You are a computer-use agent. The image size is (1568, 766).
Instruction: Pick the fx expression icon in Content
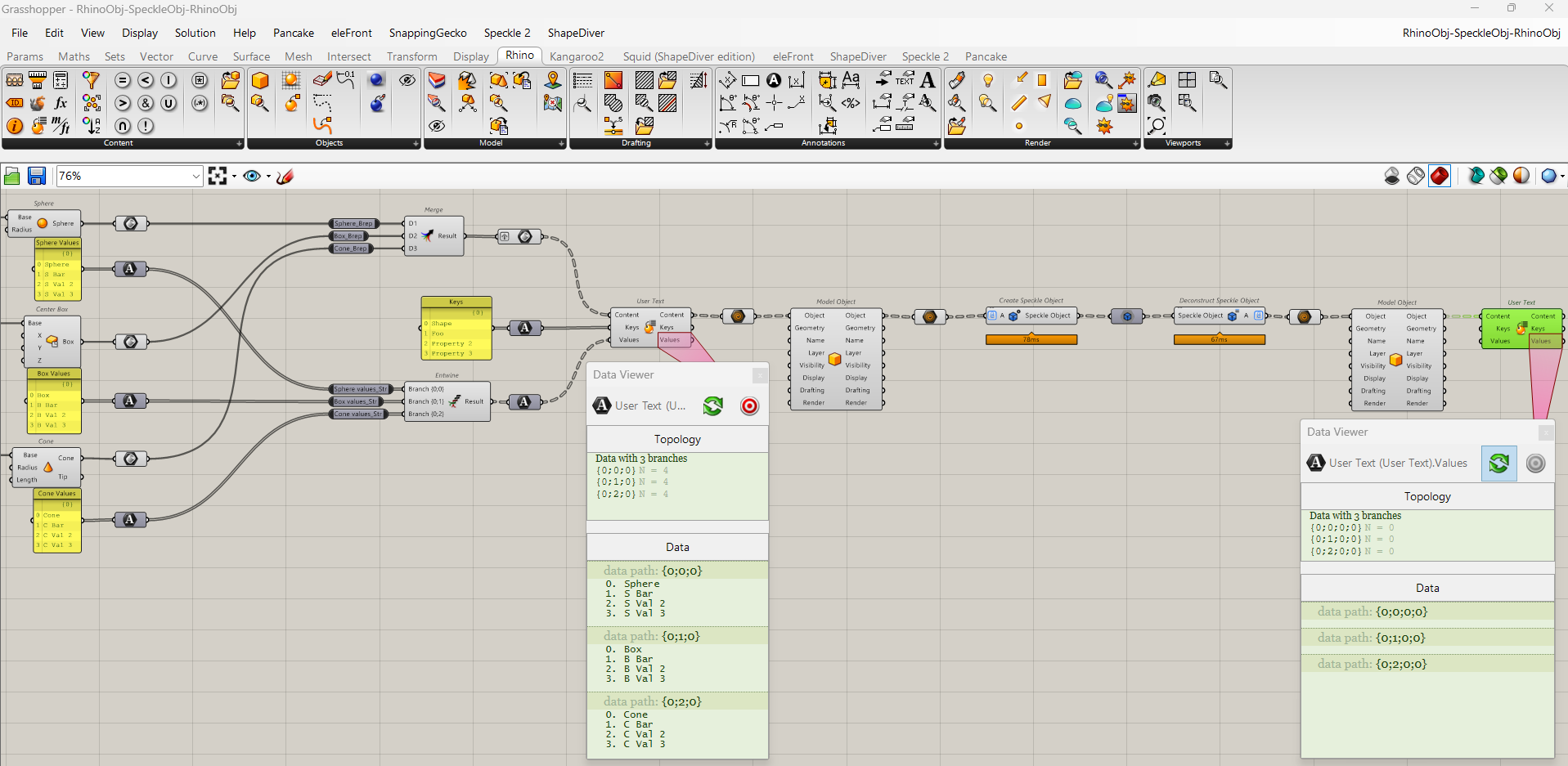61,103
